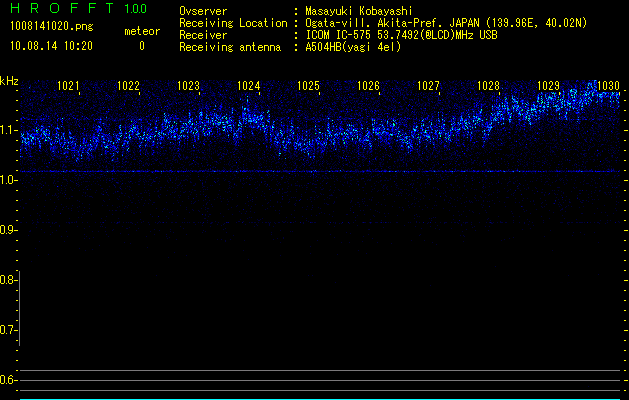Viewport: 629px width, 400px height.
Task: Click the 1.1 frequency axis label
Action: pyautogui.click(x=8, y=130)
